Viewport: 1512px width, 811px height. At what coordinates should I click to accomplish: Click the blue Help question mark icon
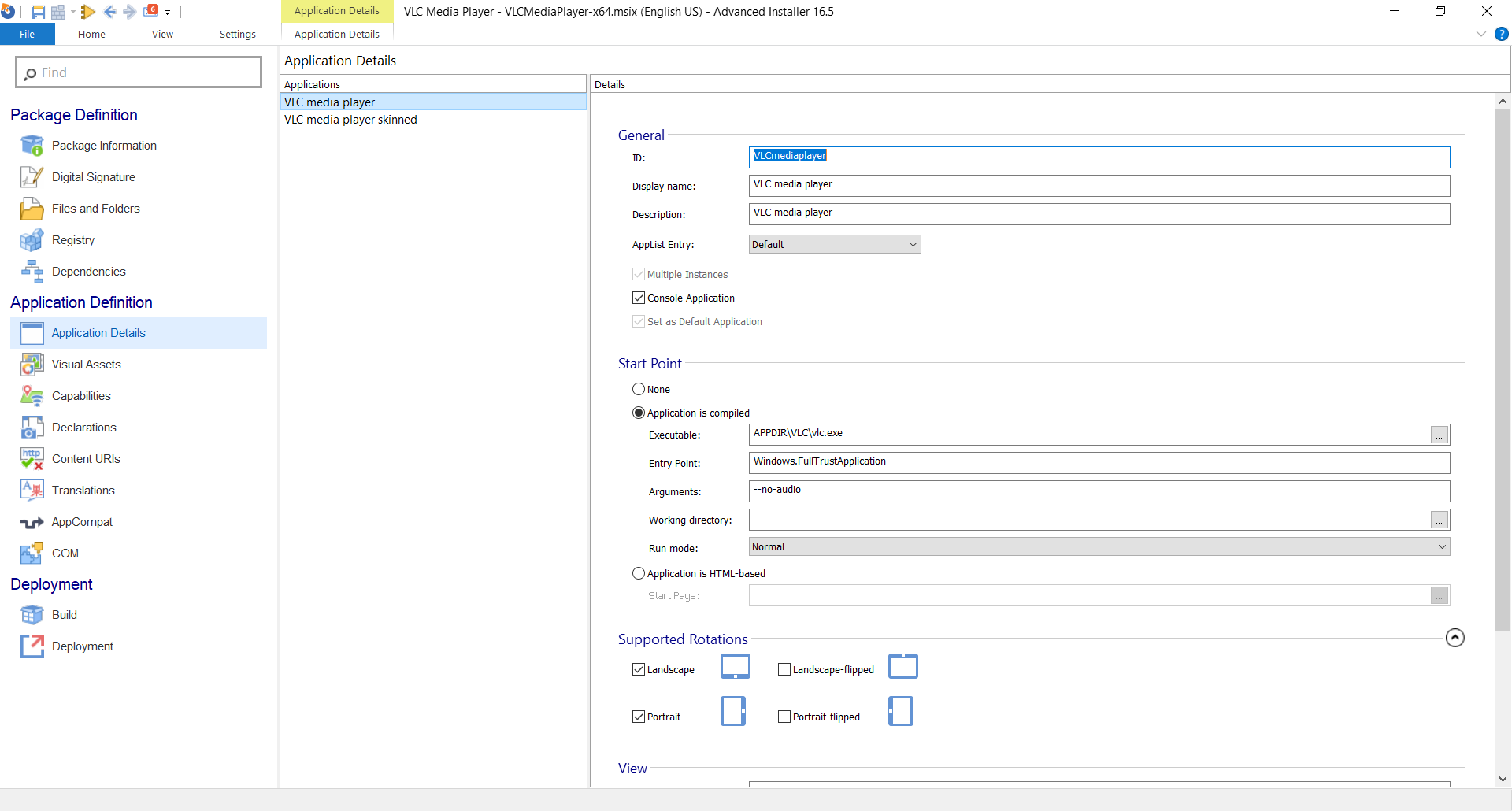click(x=1502, y=34)
